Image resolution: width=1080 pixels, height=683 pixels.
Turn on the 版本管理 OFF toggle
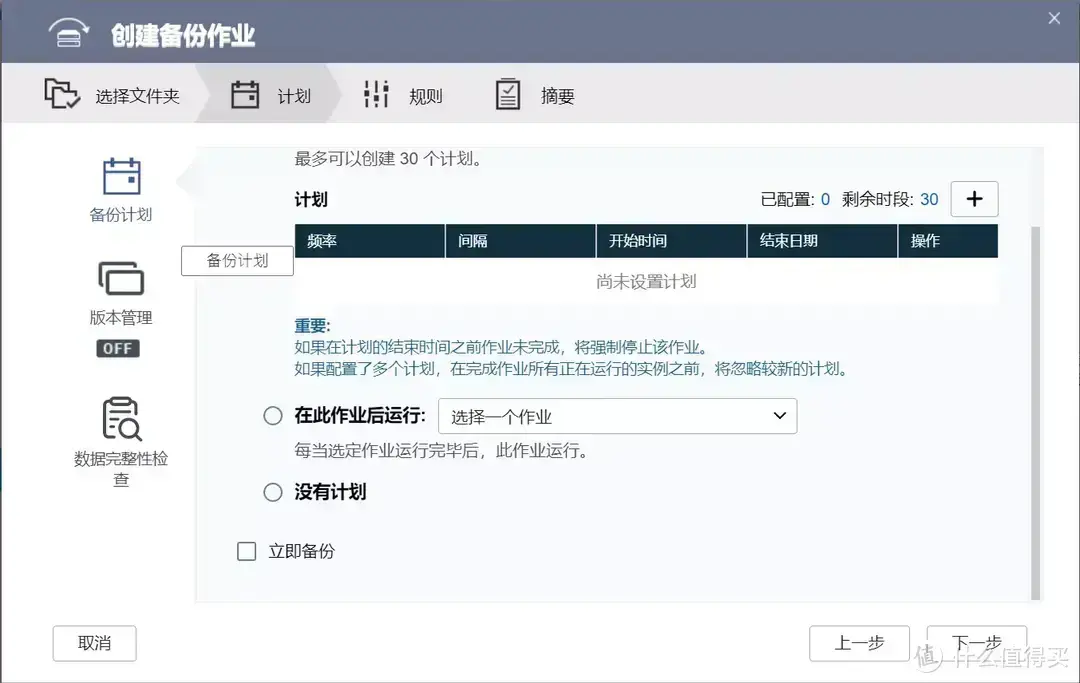pyautogui.click(x=118, y=348)
